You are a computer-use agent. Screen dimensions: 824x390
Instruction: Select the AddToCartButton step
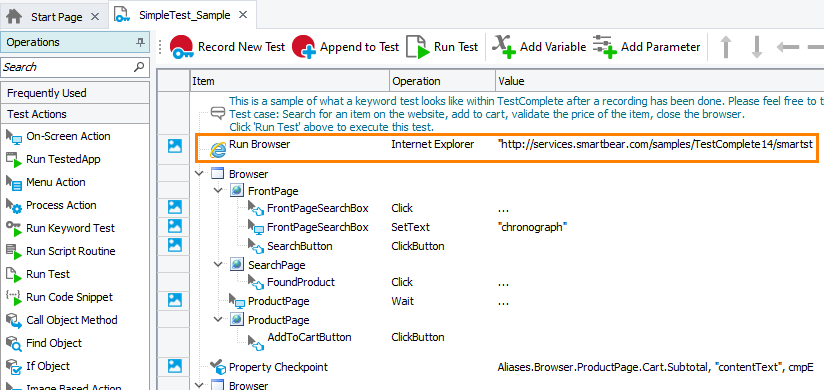pyautogui.click(x=309, y=337)
